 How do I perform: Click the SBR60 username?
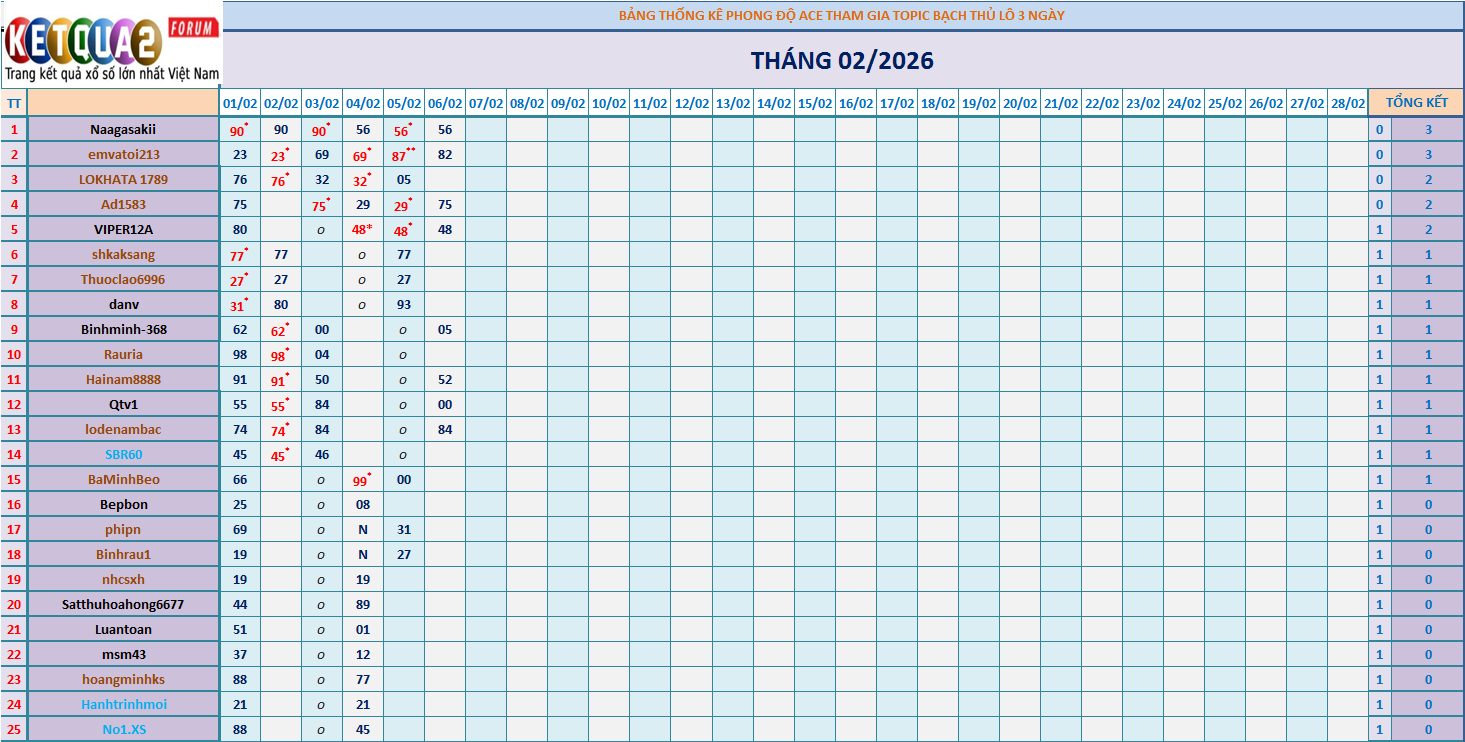(123, 454)
